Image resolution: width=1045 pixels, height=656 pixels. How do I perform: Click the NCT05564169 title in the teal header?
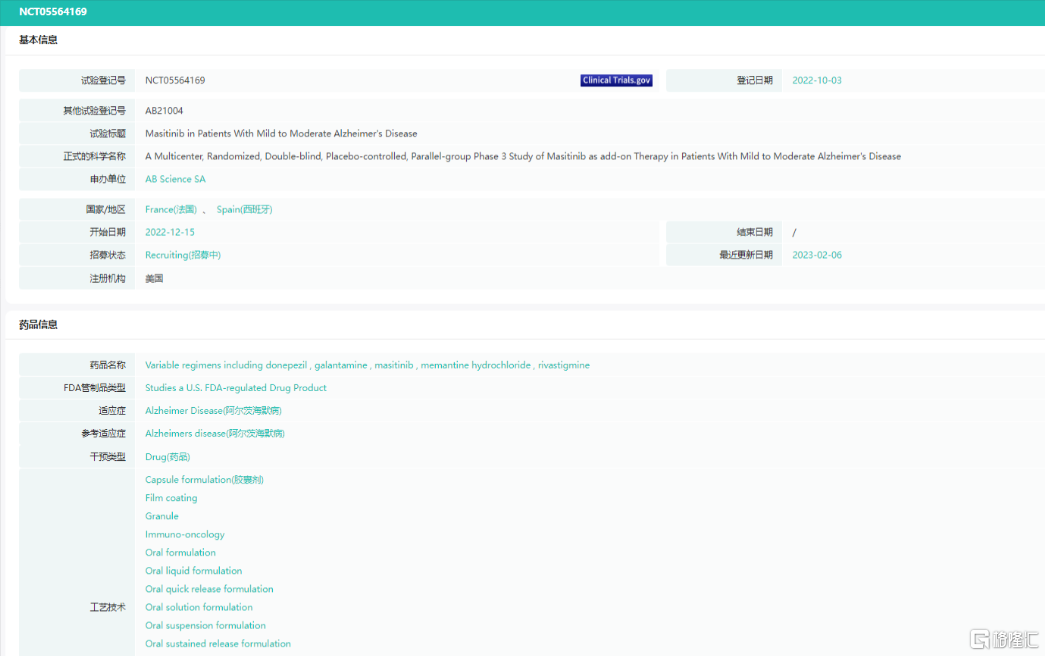[53, 12]
